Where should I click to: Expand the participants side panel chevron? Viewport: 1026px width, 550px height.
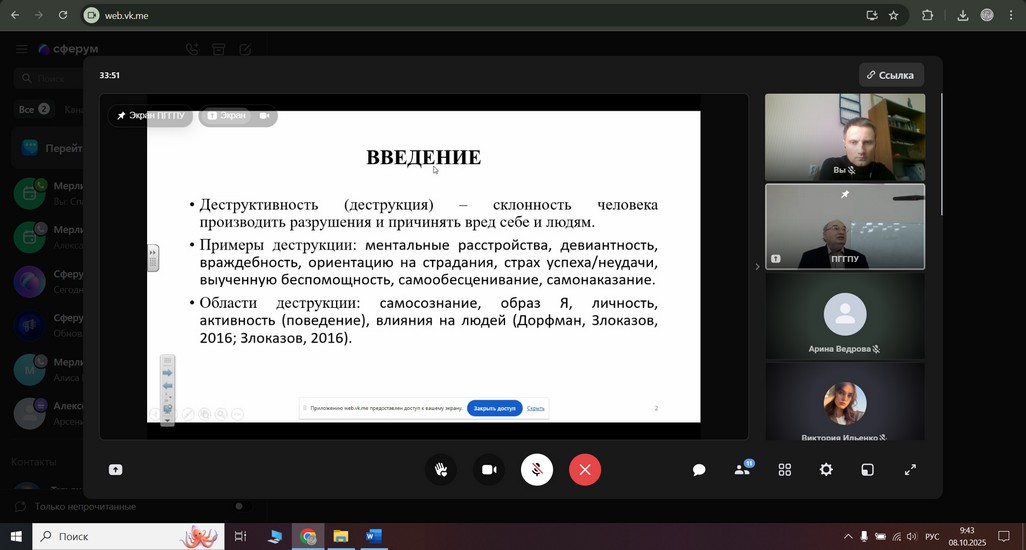point(756,267)
